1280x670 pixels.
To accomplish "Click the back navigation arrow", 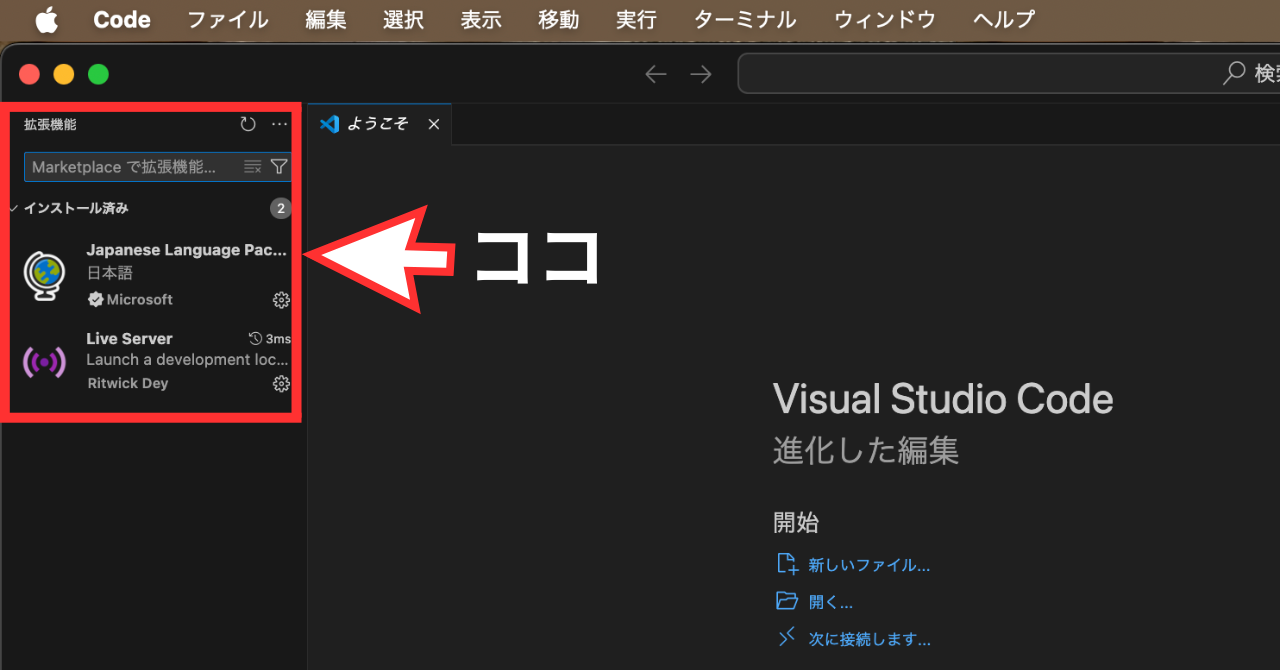I will (x=655, y=73).
